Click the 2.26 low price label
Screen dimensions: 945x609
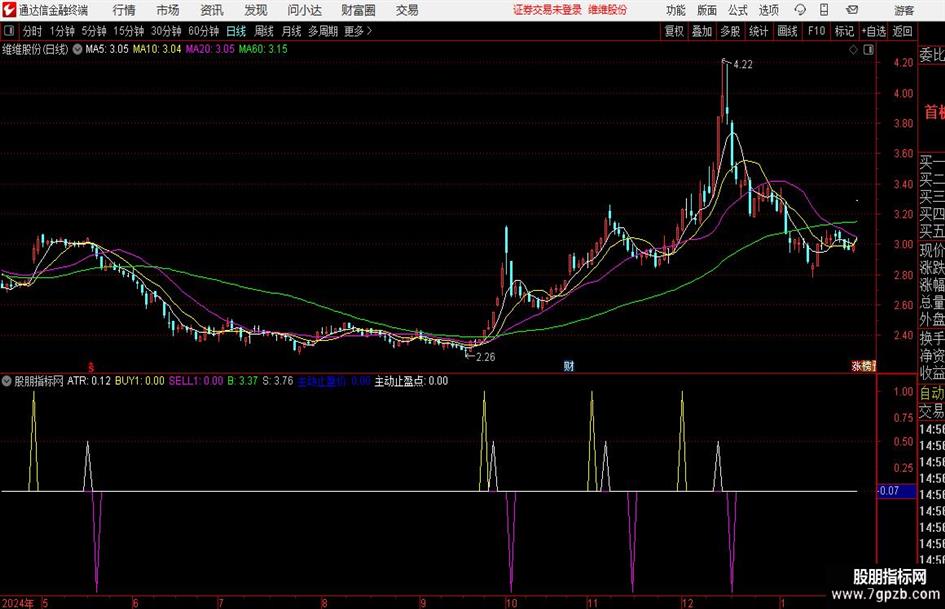(x=485, y=357)
